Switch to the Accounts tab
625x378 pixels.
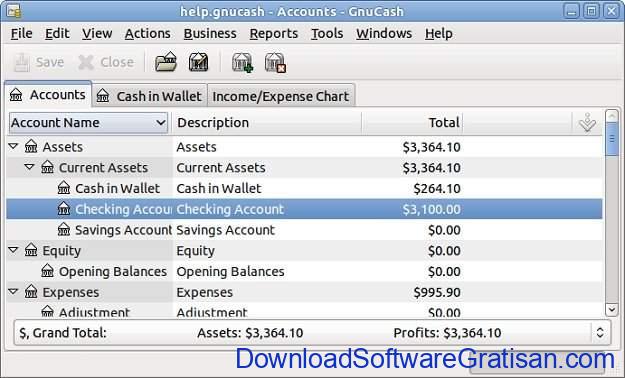pos(48,95)
